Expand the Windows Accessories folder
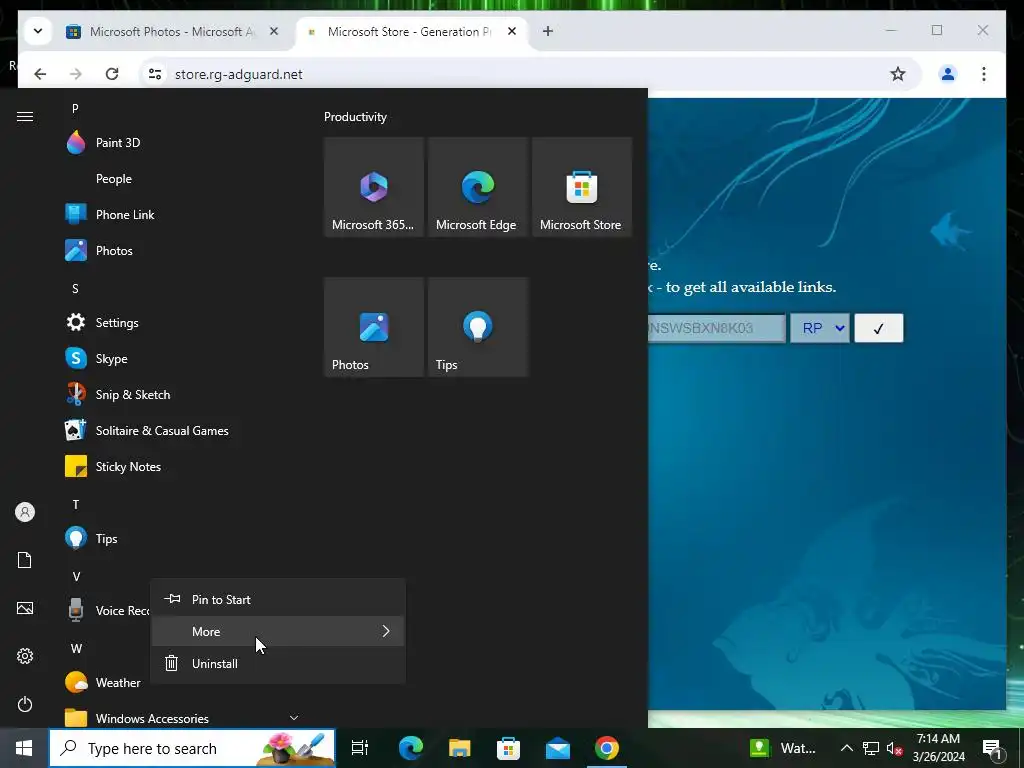 (183, 718)
